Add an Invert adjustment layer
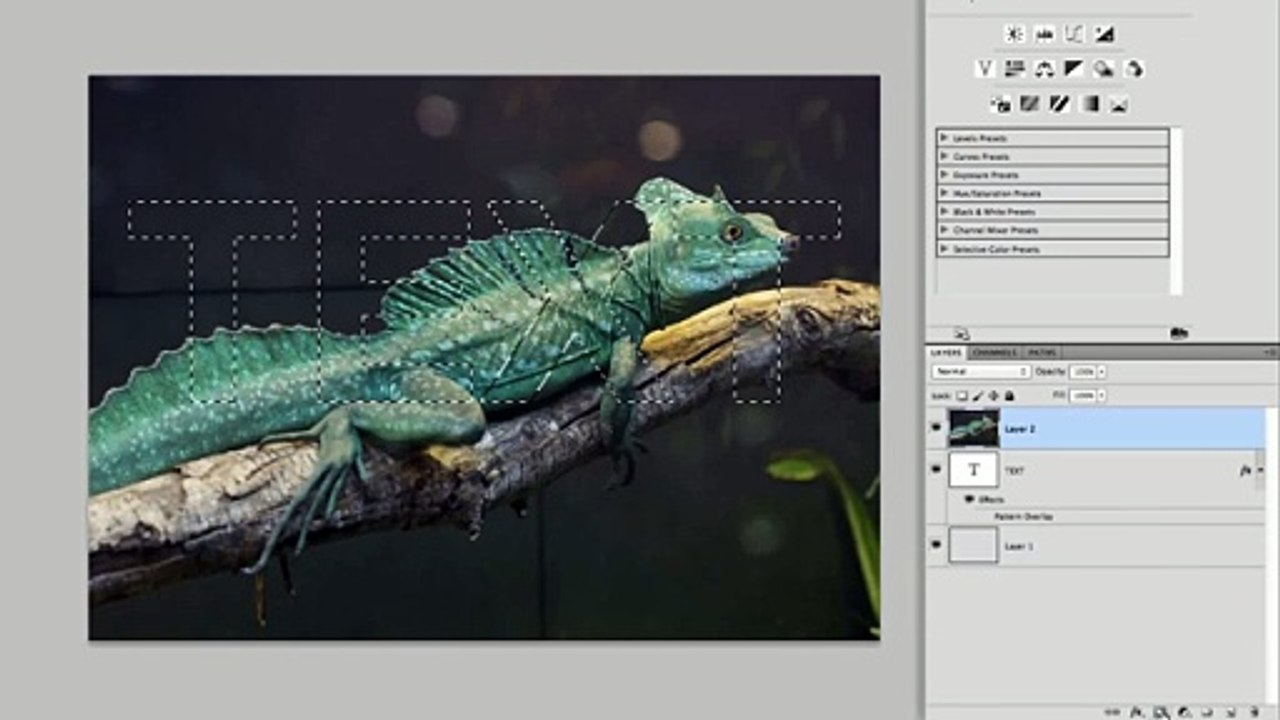The width and height of the screenshot is (1280, 720). click(1000, 104)
